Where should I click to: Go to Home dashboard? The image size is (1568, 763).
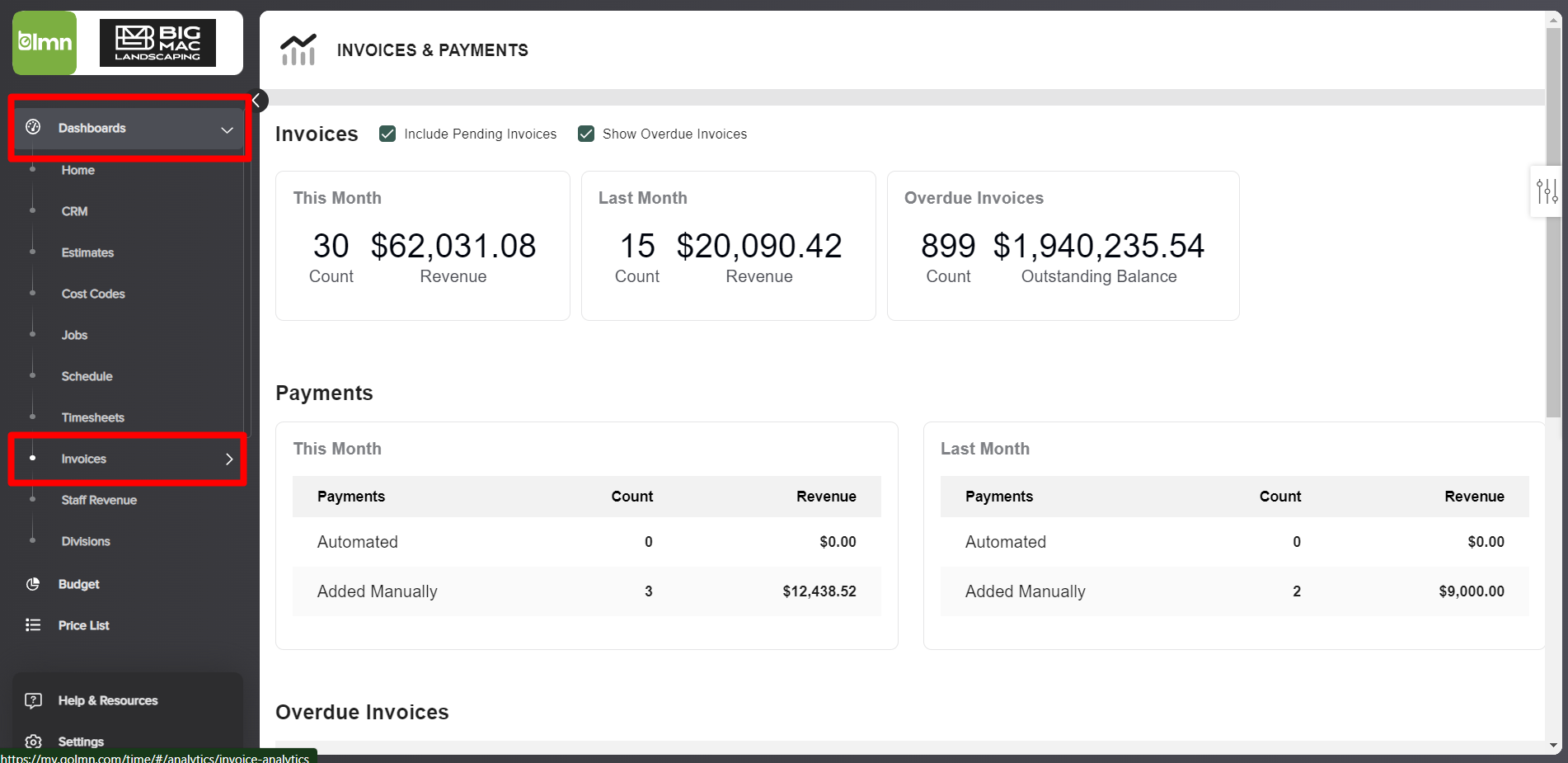(78, 170)
